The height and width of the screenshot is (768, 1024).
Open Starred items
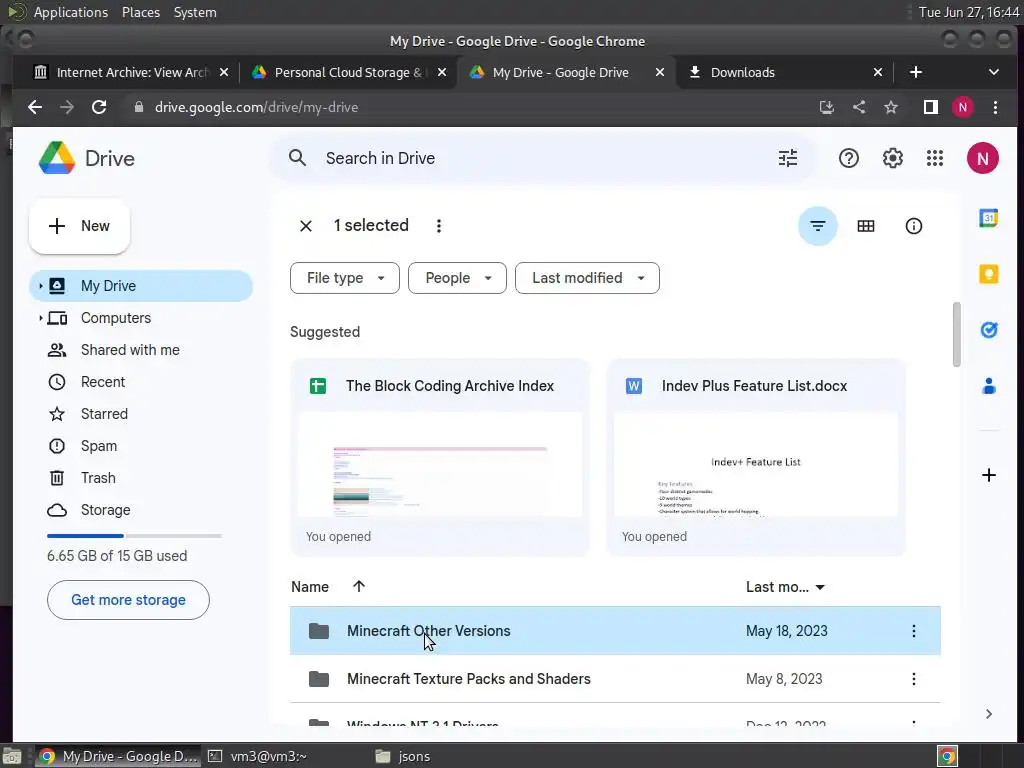tap(141, 414)
